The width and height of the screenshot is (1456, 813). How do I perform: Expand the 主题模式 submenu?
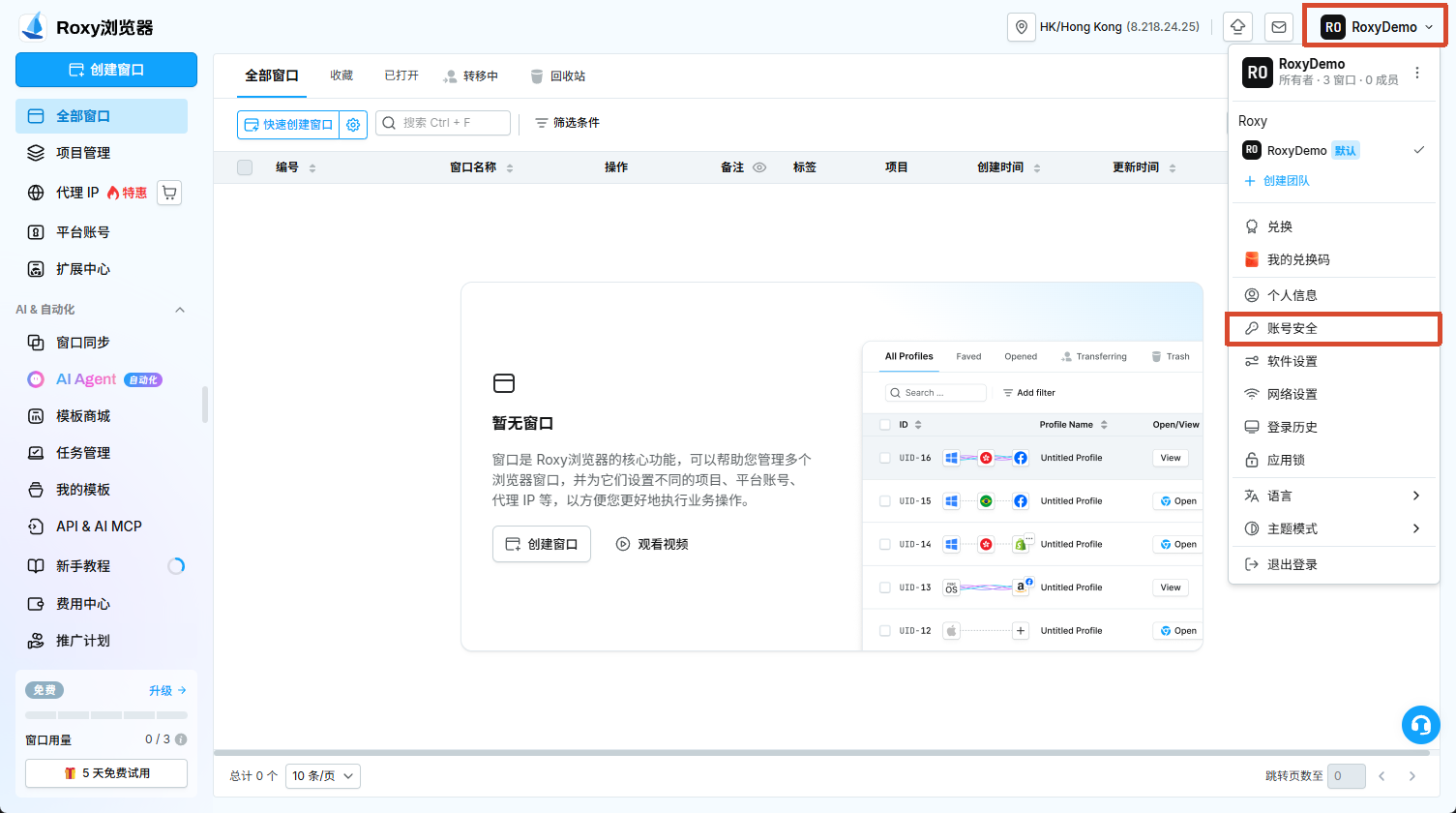(1333, 528)
